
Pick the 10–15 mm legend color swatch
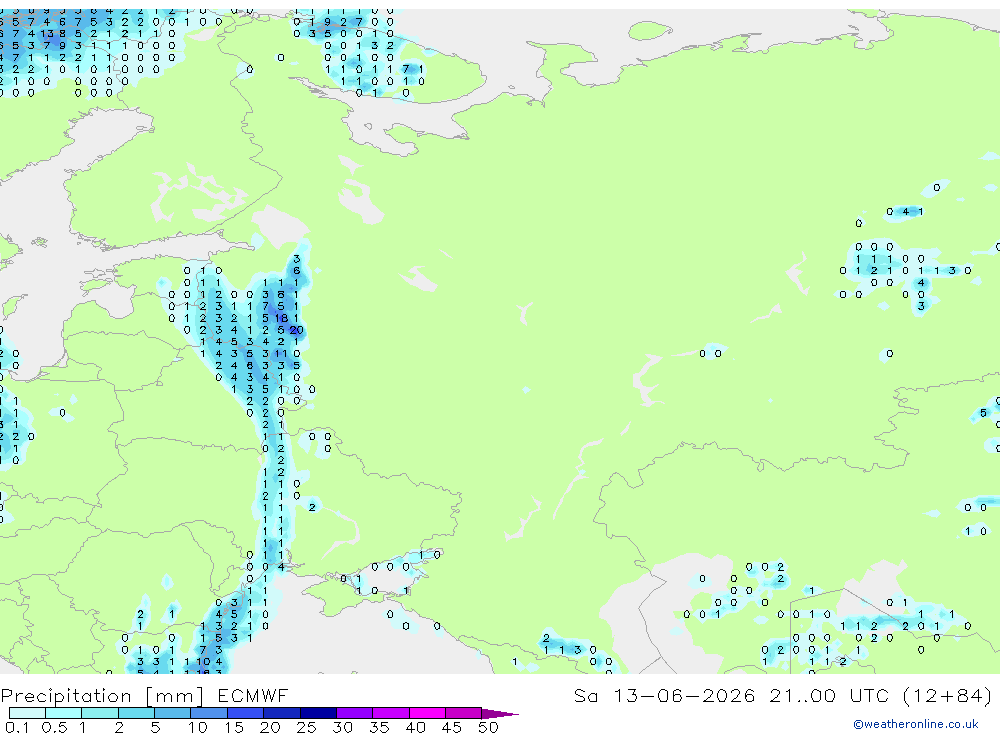209,713
